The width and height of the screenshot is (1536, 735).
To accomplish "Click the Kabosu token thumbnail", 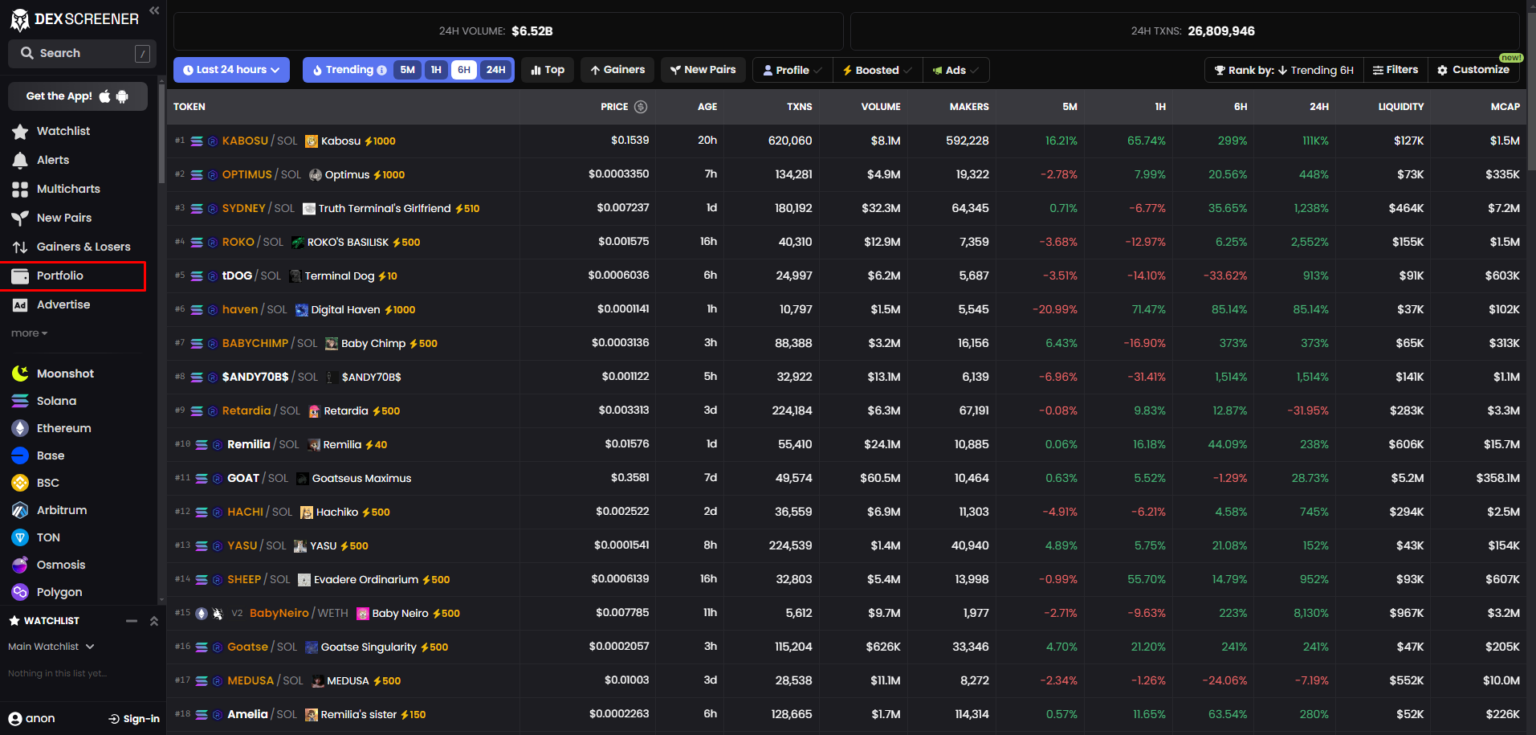I will click(311, 141).
